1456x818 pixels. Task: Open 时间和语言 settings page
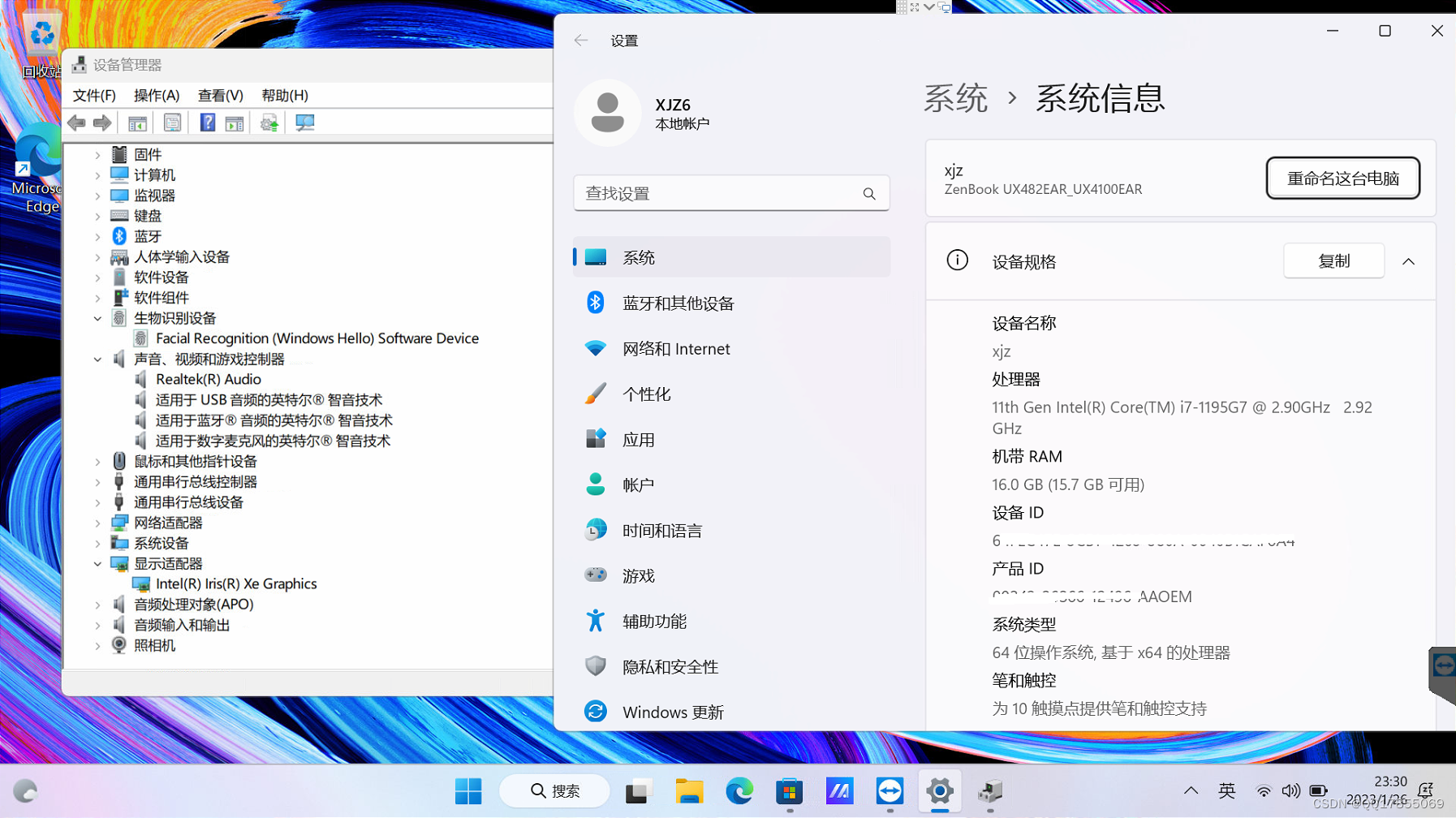[x=731, y=530]
